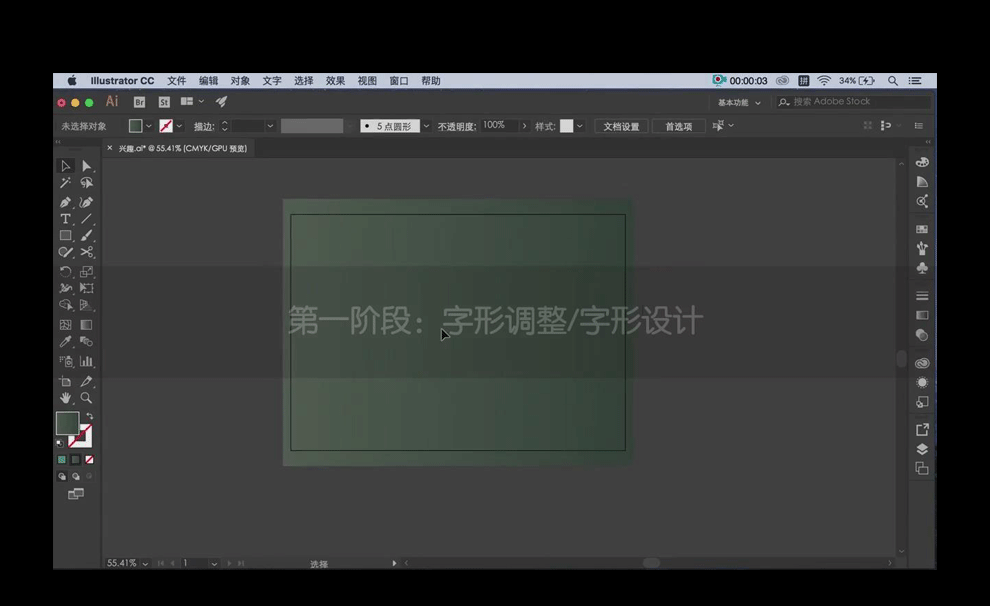990x606 pixels.
Task: Open fill swatch dropdown in control bar
Action: click(x=149, y=126)
